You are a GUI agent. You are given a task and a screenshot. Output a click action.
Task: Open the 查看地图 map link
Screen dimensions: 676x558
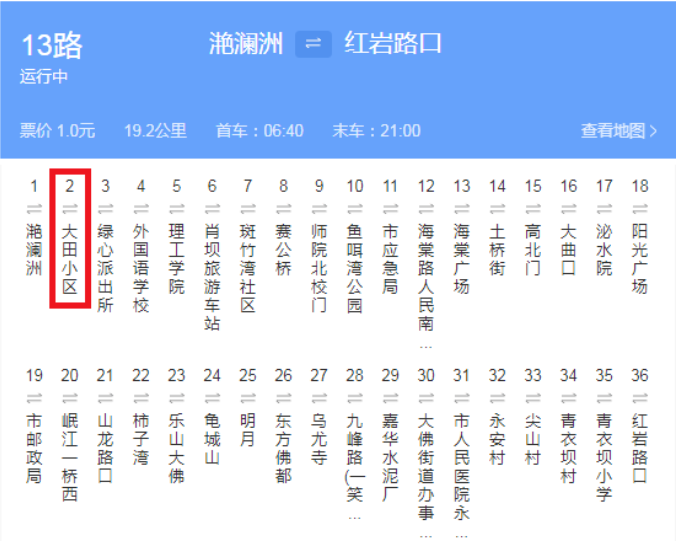[x=619, y=131]
